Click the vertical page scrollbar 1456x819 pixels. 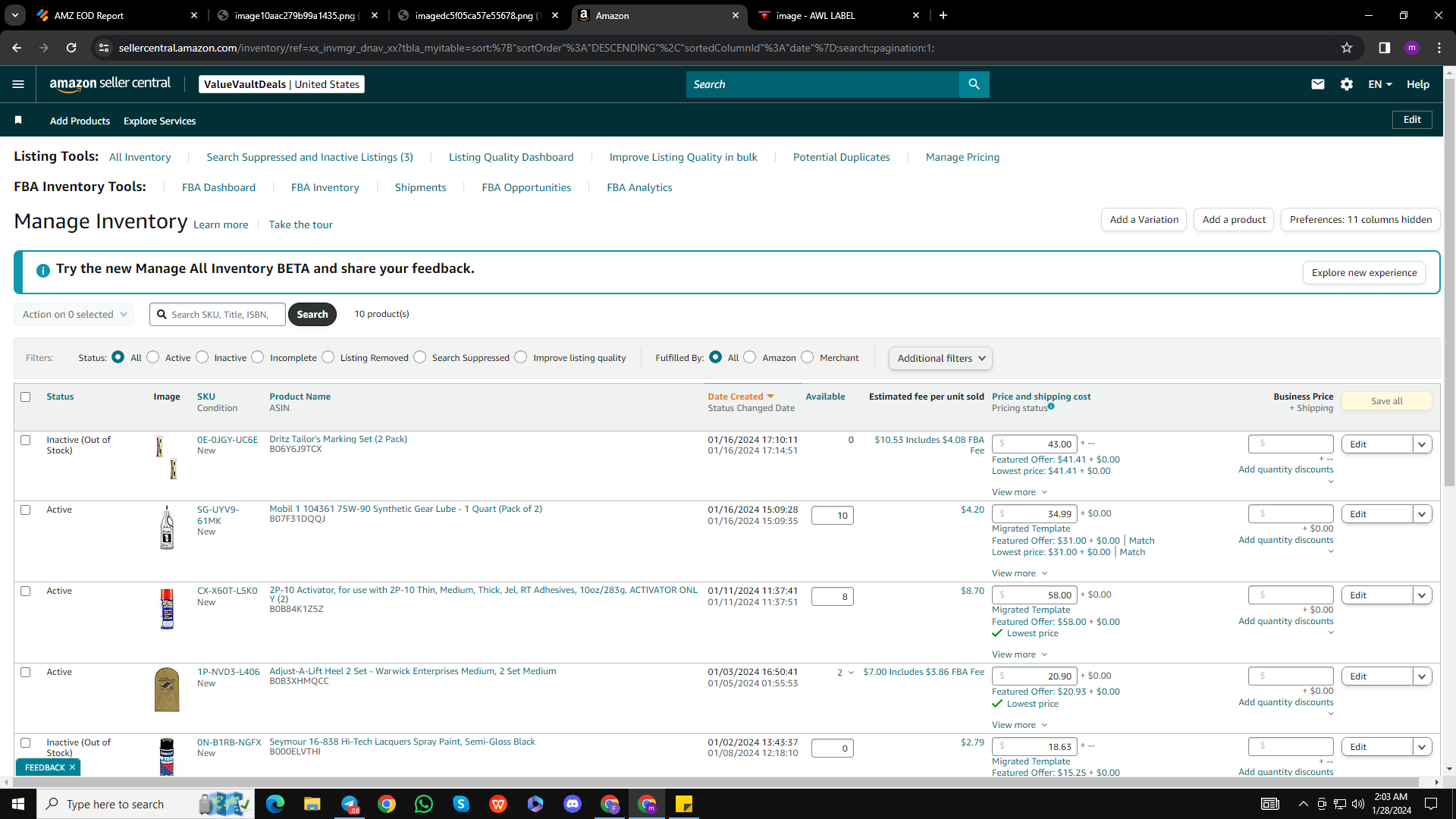[1449, 281]
